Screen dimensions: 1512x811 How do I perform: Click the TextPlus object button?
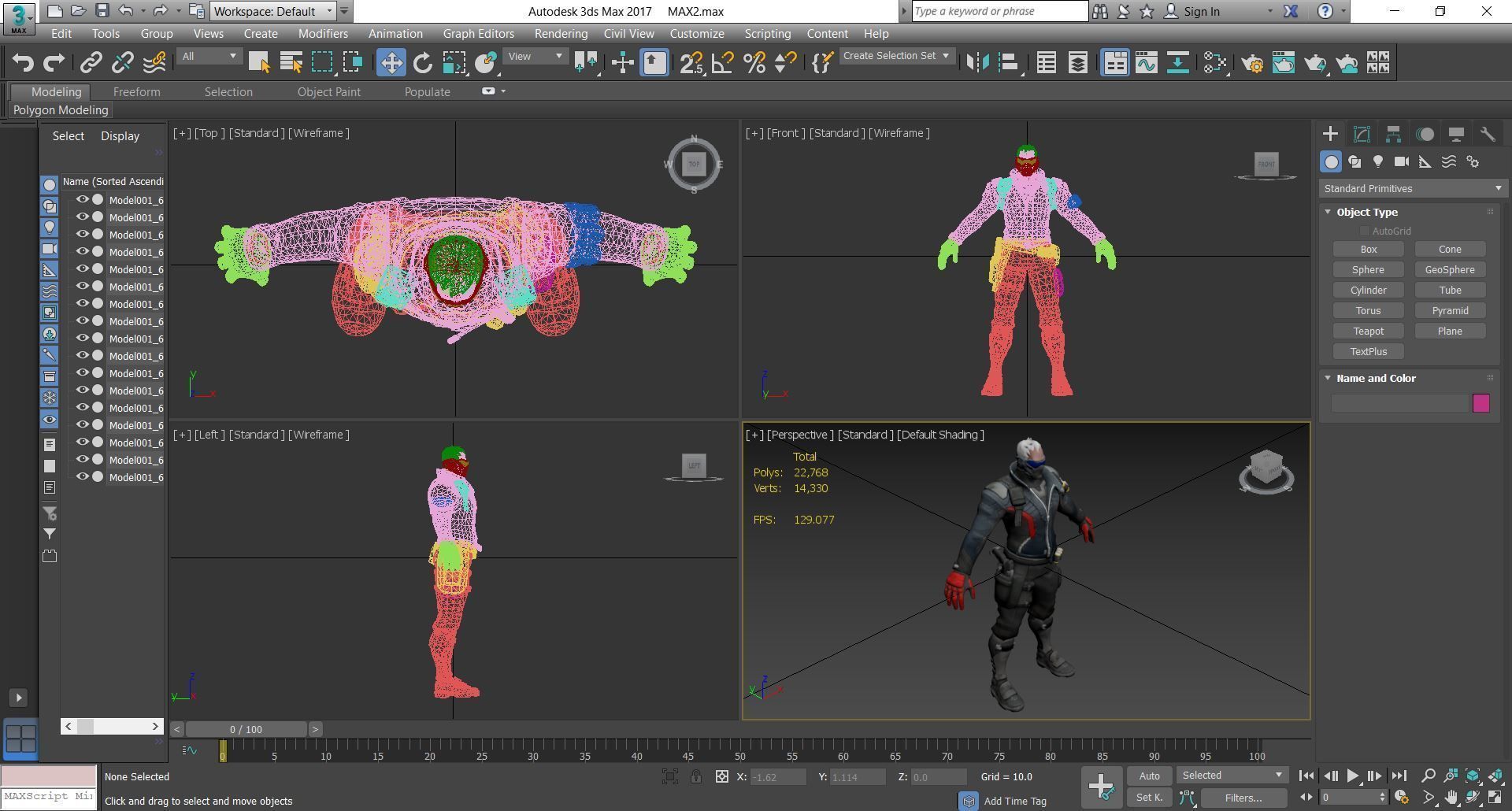1369,352
